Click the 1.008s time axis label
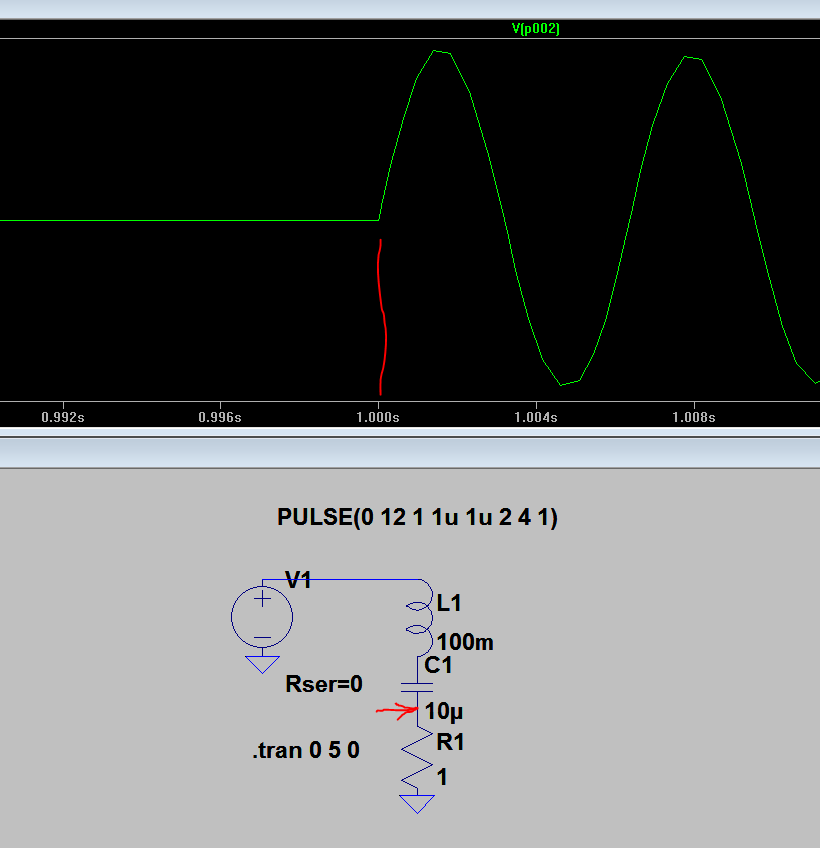 [694, 417]
